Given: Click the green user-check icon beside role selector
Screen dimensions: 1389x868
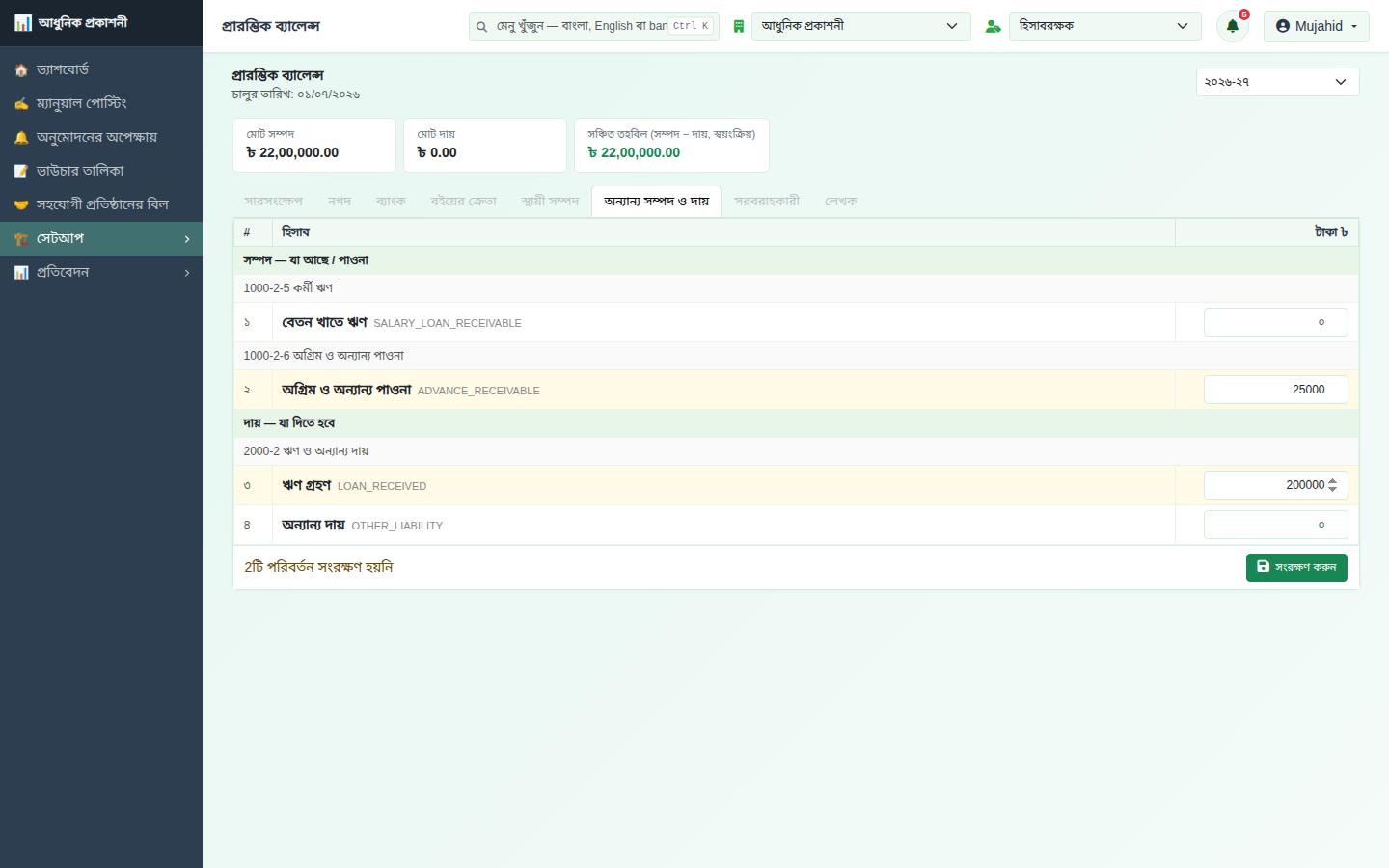Looking at the screenshot, I should click(x=993, y=27).
